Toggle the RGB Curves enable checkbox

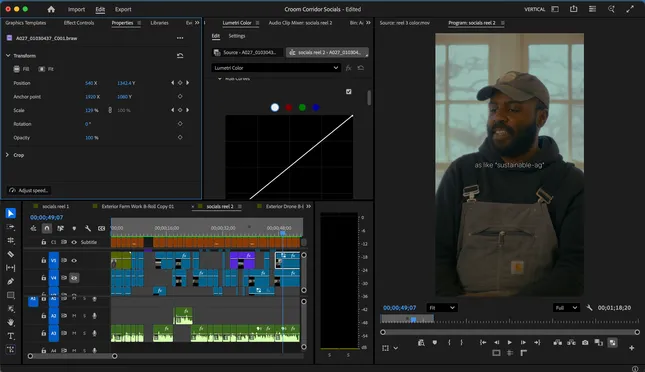pos(349,91)
